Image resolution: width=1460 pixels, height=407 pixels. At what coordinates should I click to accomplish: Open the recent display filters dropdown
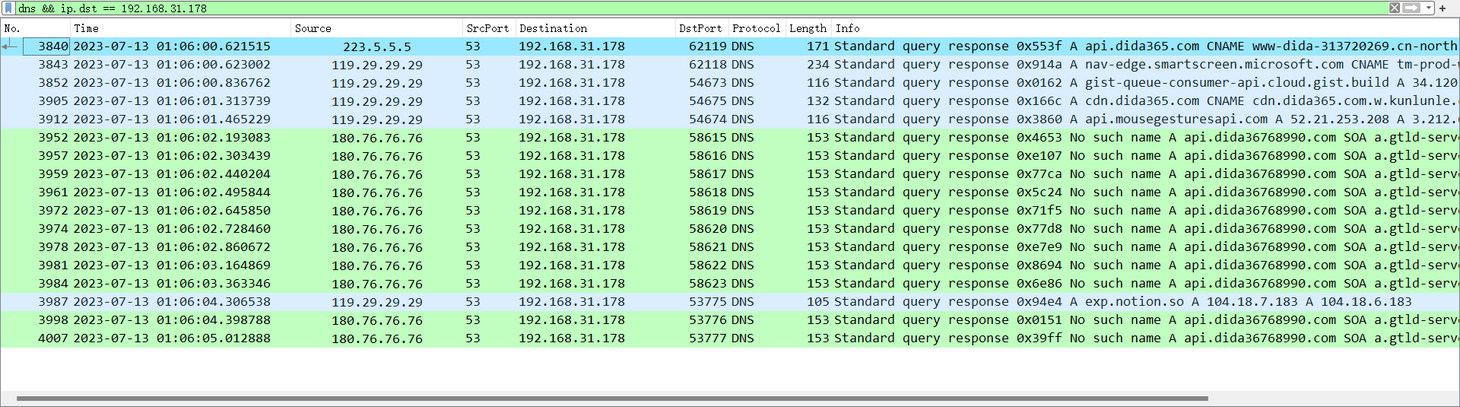coord(1429,8)
